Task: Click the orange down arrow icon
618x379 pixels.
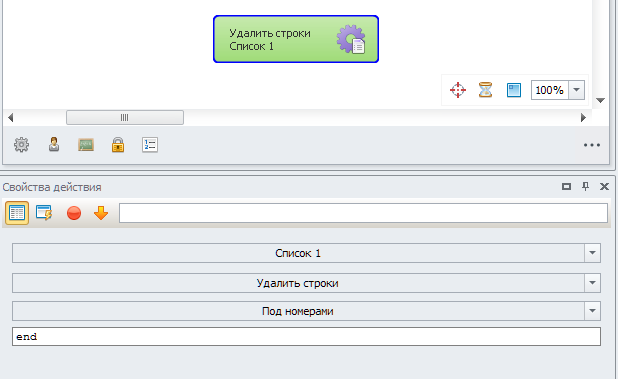Action: pyautogui.click(x=101, y=213)
